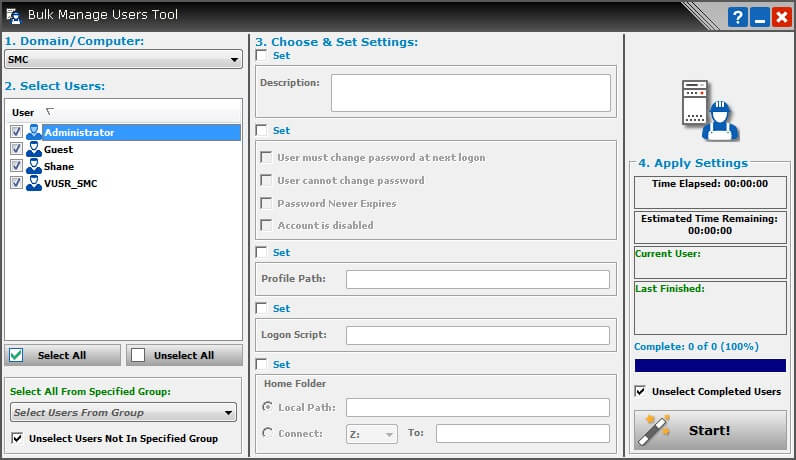
Task: Click the Shane user icon
Action: 34,166
